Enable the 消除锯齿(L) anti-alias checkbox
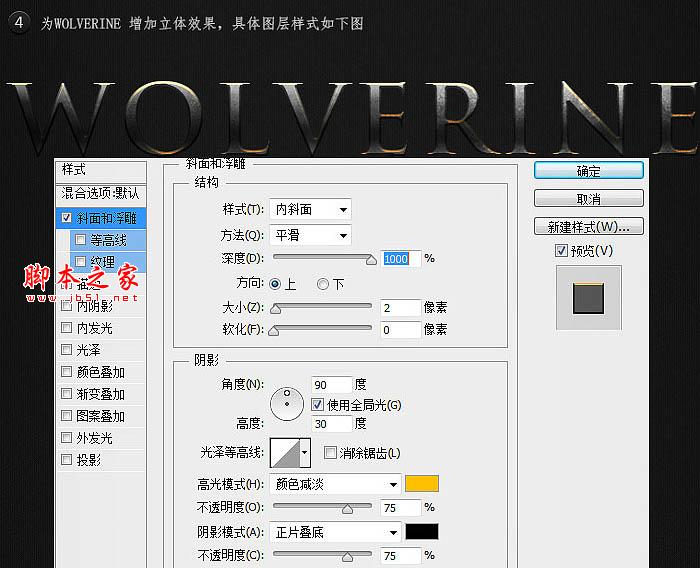This screenshot has height=568, width=700. (330, 453)
